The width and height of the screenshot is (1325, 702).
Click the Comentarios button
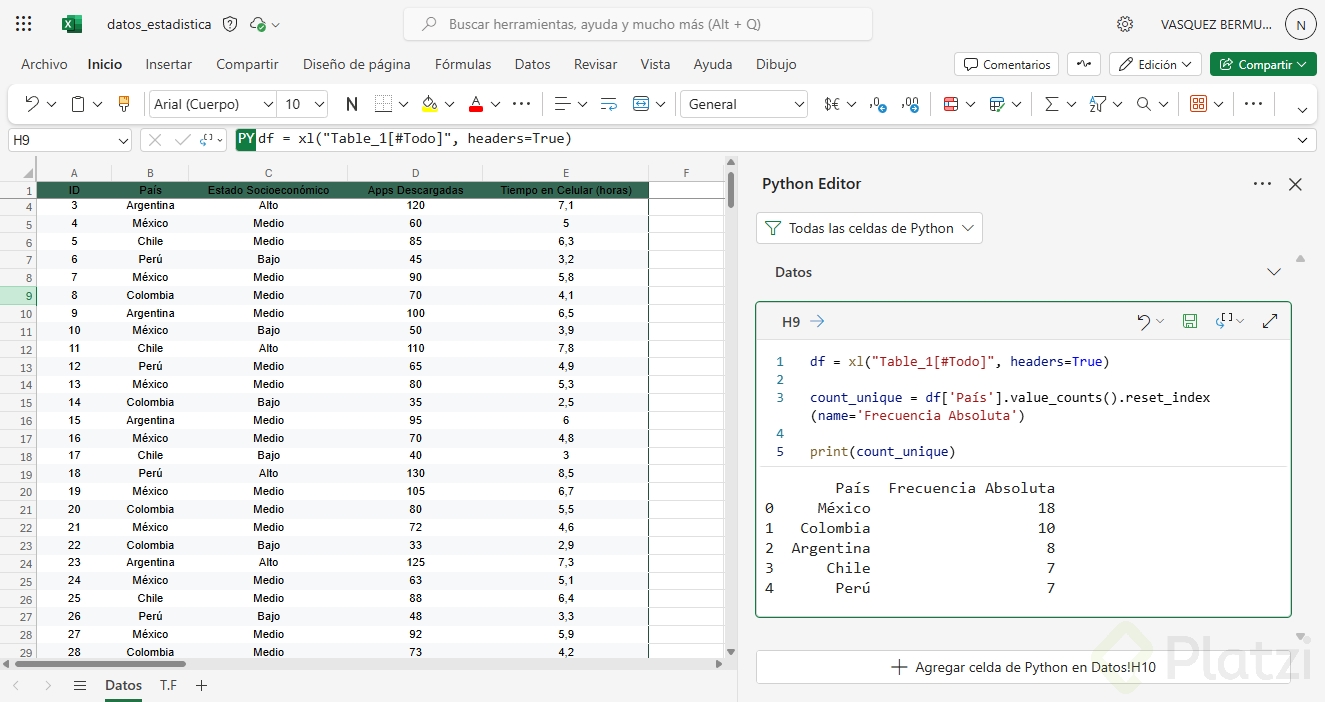click(1006, 64)
